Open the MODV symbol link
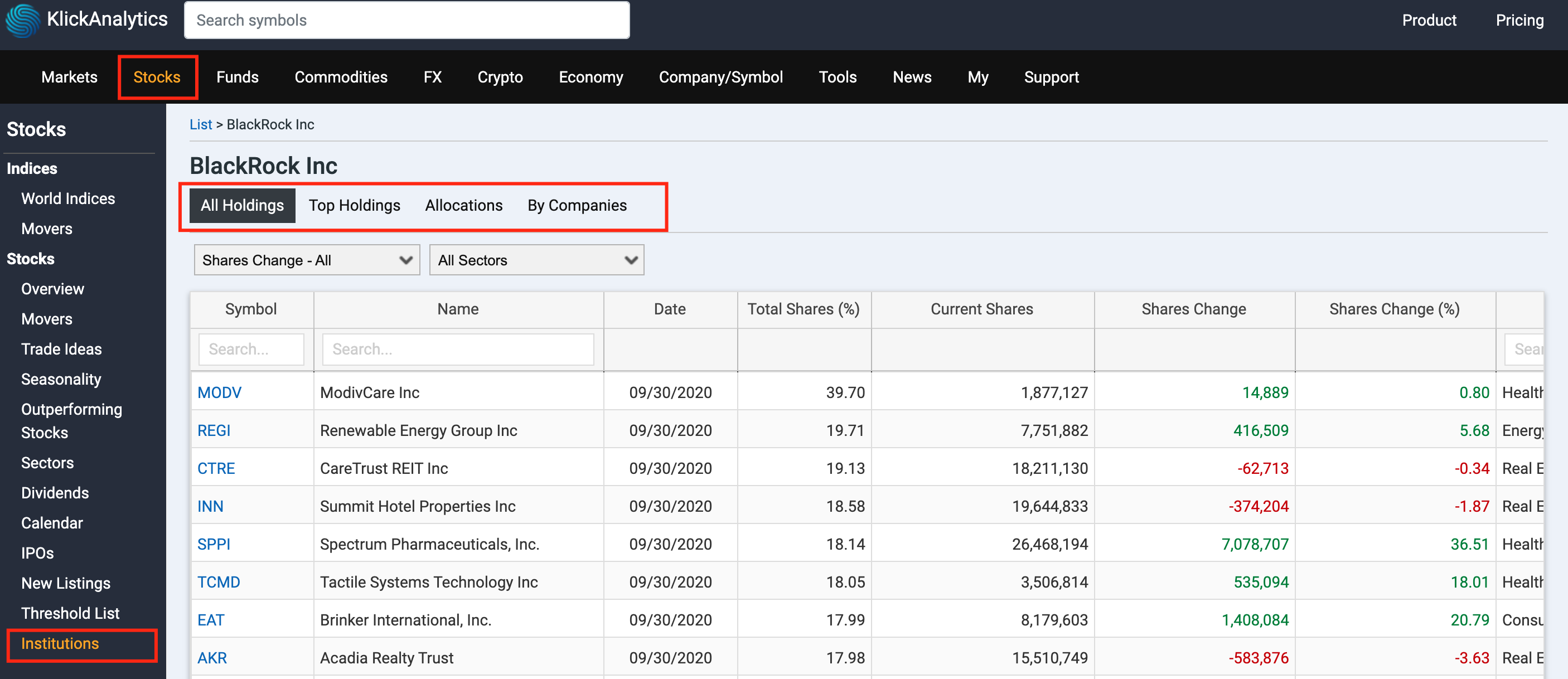This screenshot has width=1568, height=679. click(x=219, y=392)
